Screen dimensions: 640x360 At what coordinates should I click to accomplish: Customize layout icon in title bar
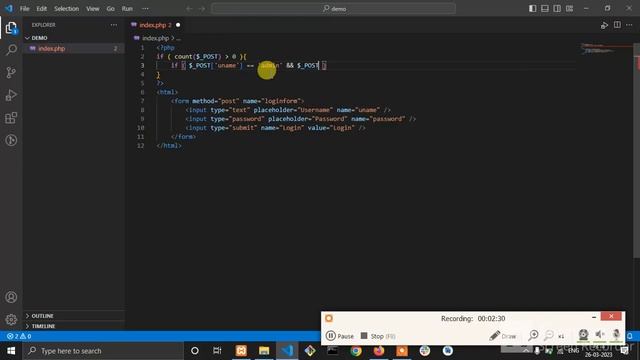pos(569,9)
